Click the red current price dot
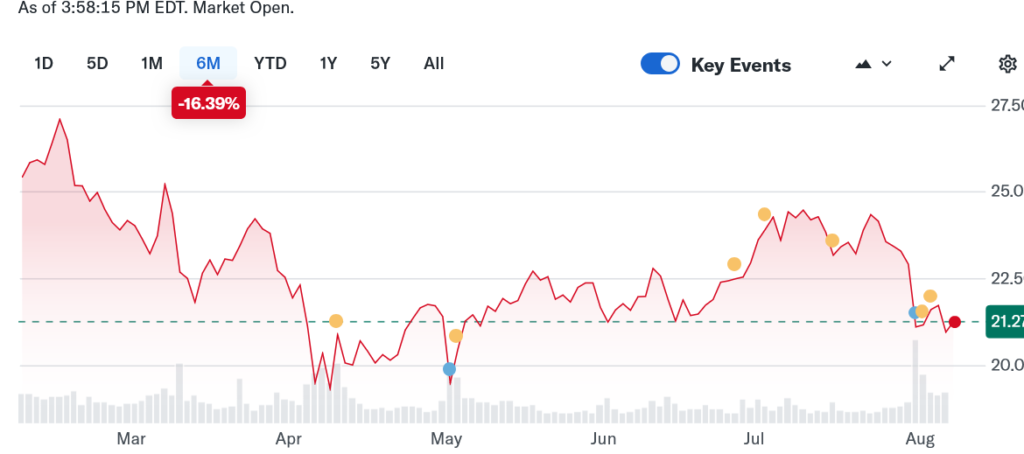 point(955,322)
